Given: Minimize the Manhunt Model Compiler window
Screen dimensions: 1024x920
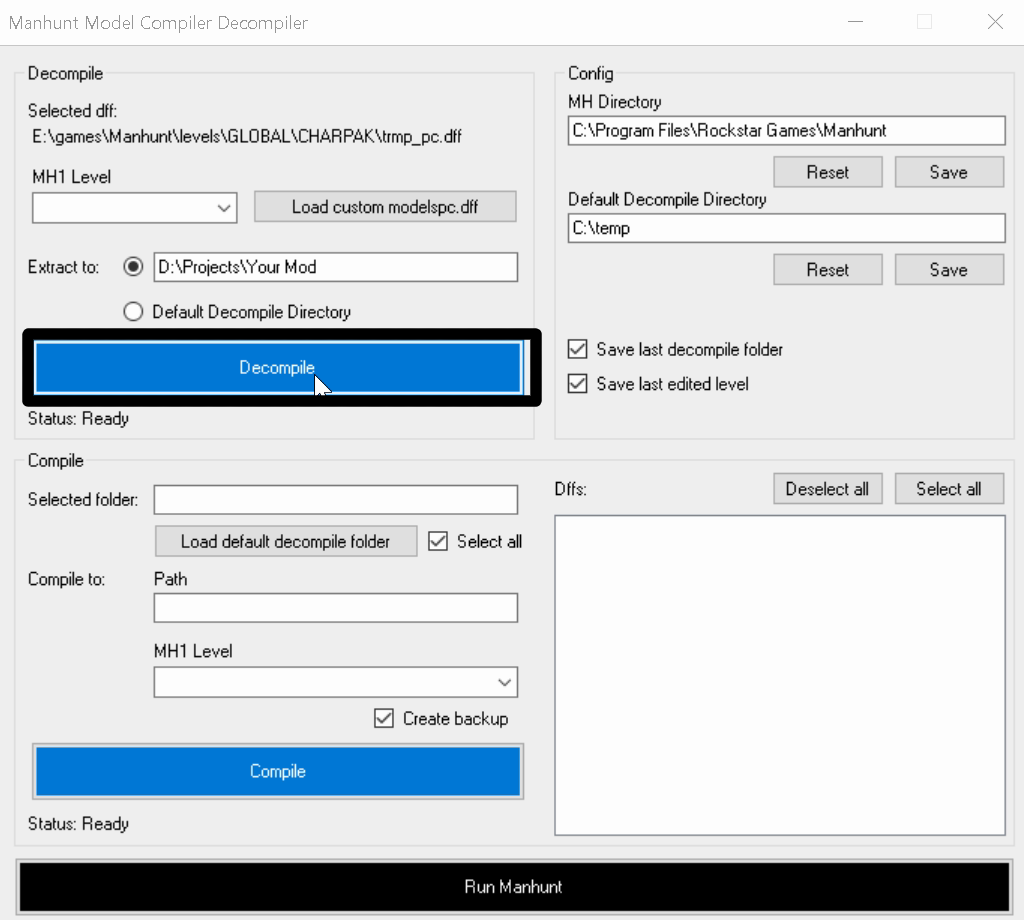Looking at the screenshot, I should (856, 22).
